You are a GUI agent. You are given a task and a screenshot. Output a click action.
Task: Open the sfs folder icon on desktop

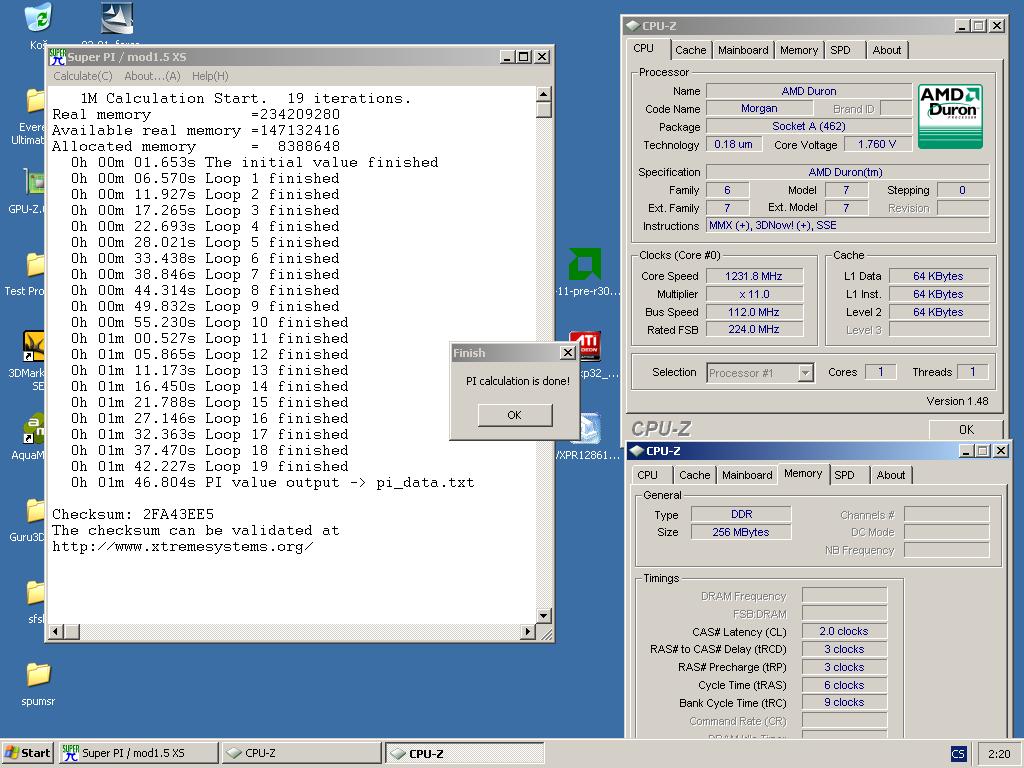click(35, 593)
